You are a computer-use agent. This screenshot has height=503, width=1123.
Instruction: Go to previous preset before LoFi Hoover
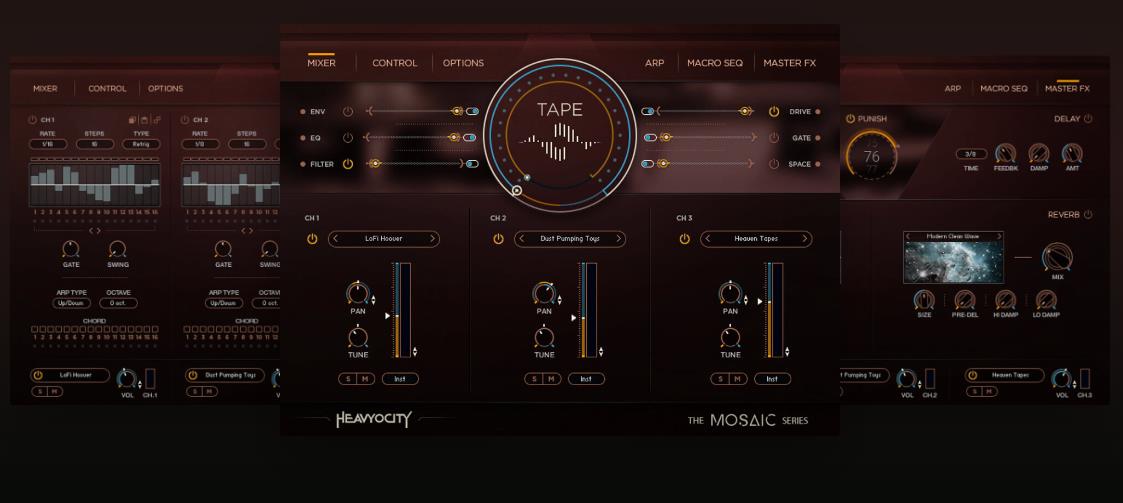coord(336,239)
